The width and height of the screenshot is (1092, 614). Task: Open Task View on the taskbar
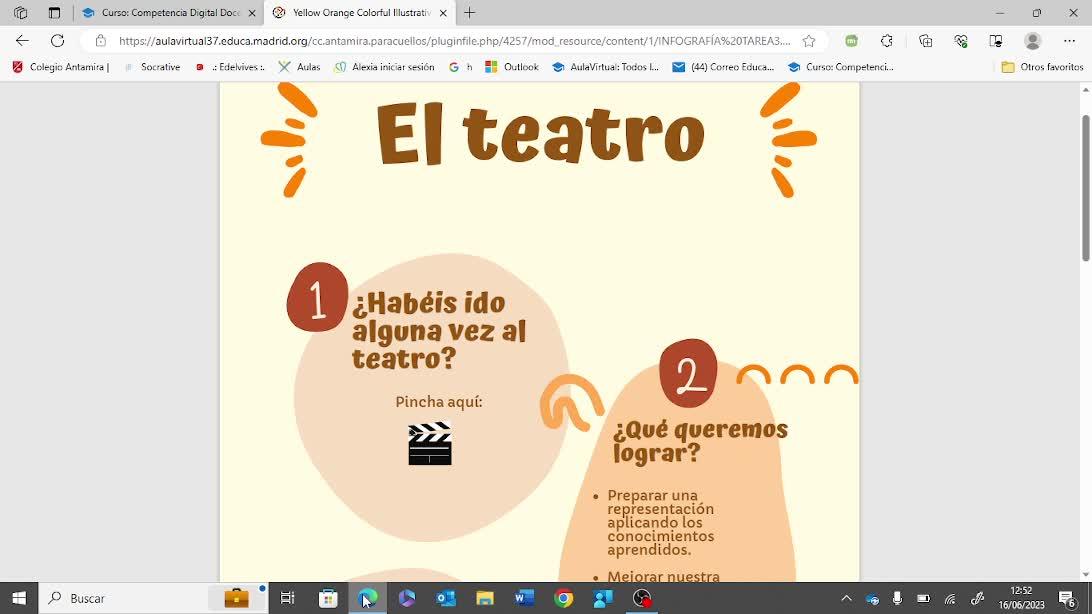coord(287,598)
